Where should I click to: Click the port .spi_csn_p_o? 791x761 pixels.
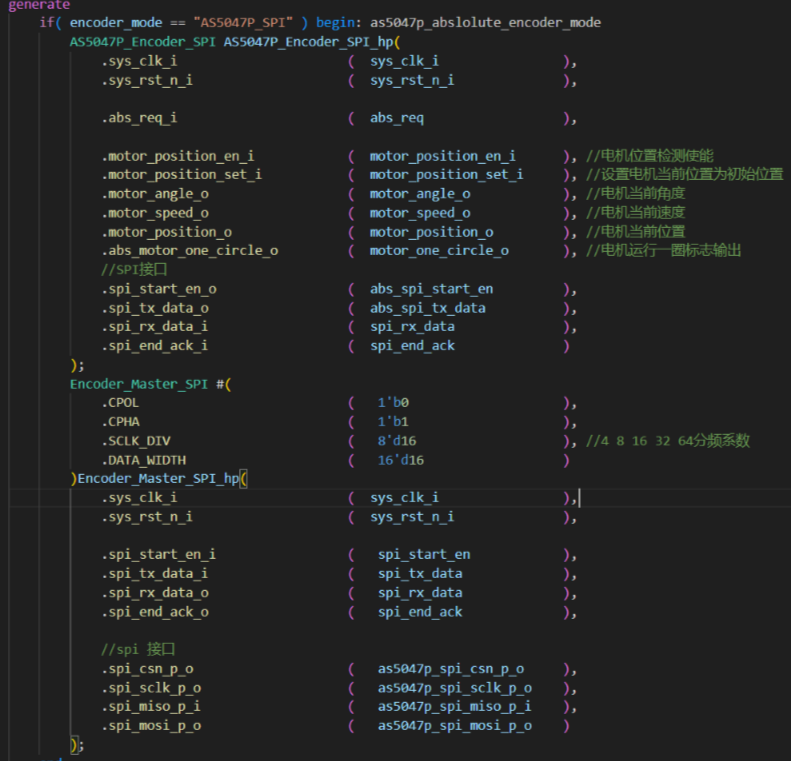click(147, 669)
